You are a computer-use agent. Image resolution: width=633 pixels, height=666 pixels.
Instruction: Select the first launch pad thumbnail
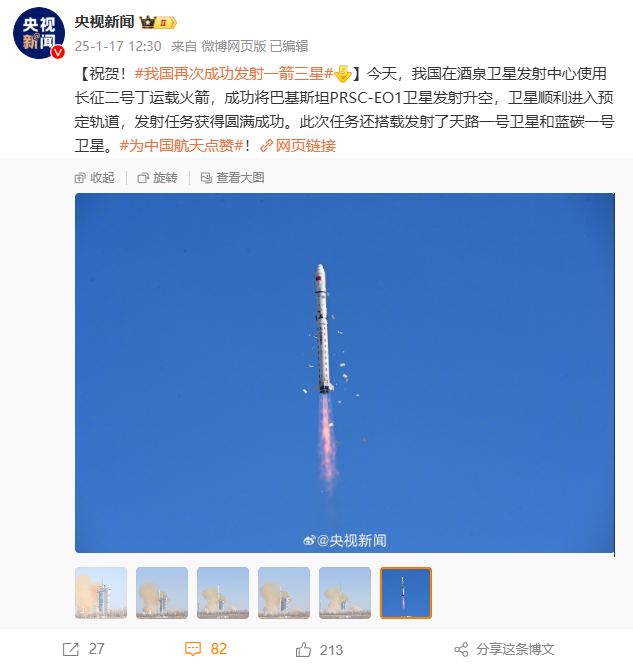tap(101, 593)
